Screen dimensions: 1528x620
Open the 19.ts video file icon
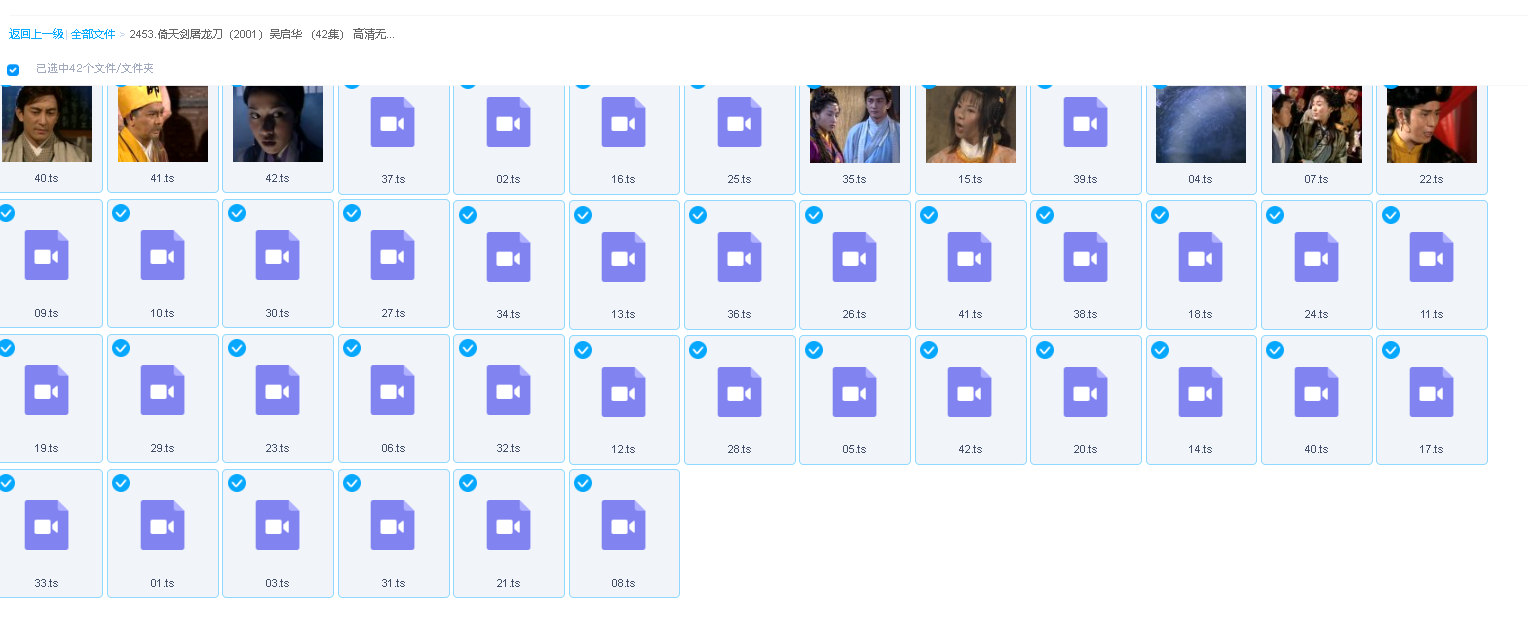click(x=47, y=390)
